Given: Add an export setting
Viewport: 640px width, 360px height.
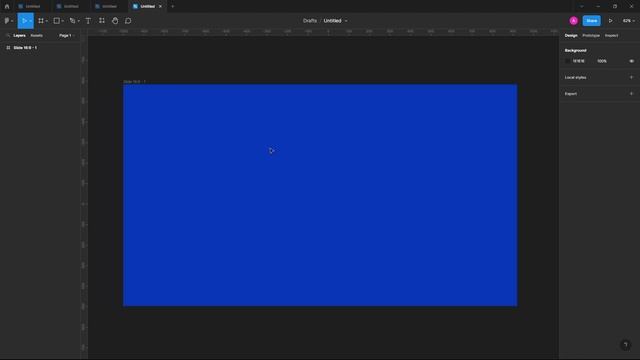Looking at the screenshot, I should [631, 94].
